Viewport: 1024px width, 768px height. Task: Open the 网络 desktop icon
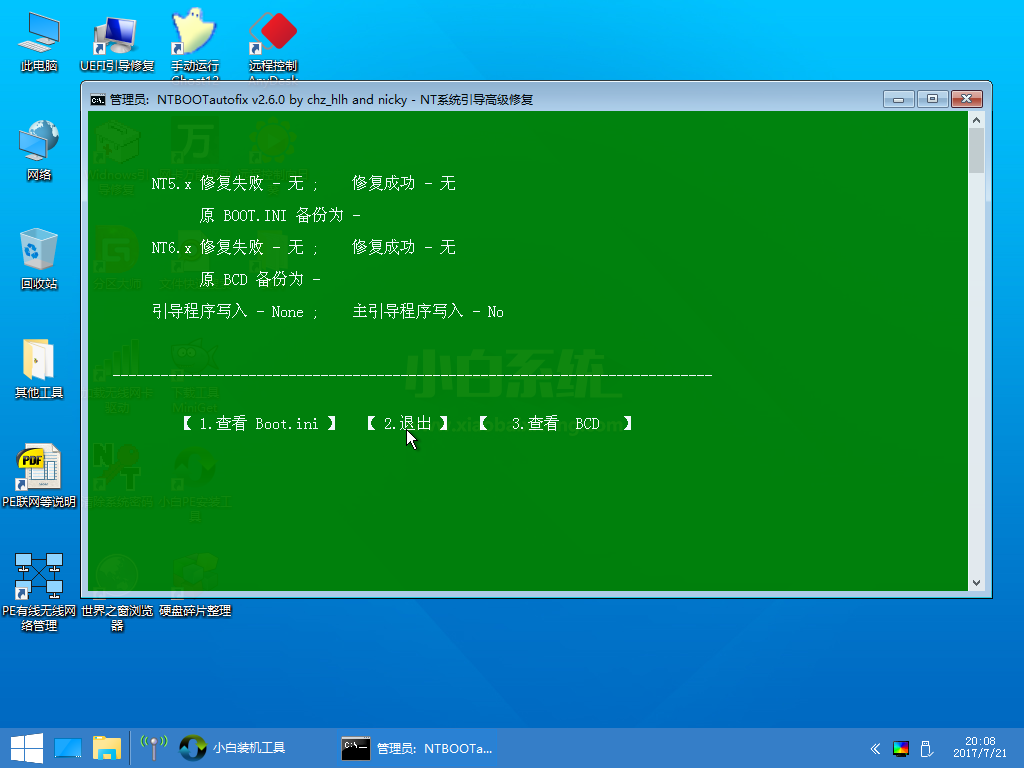(x=39, y=150)
